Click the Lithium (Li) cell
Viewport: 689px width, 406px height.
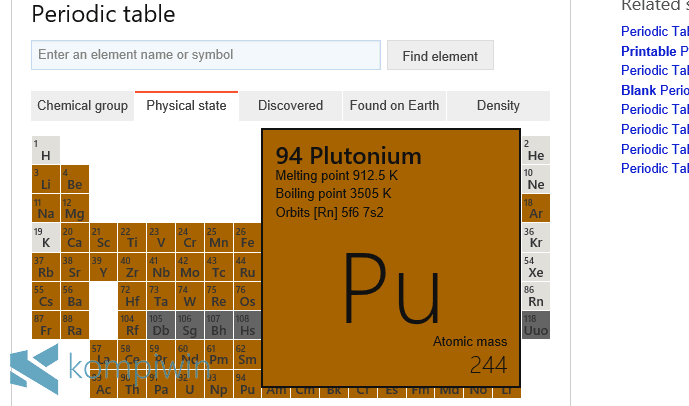46,179
